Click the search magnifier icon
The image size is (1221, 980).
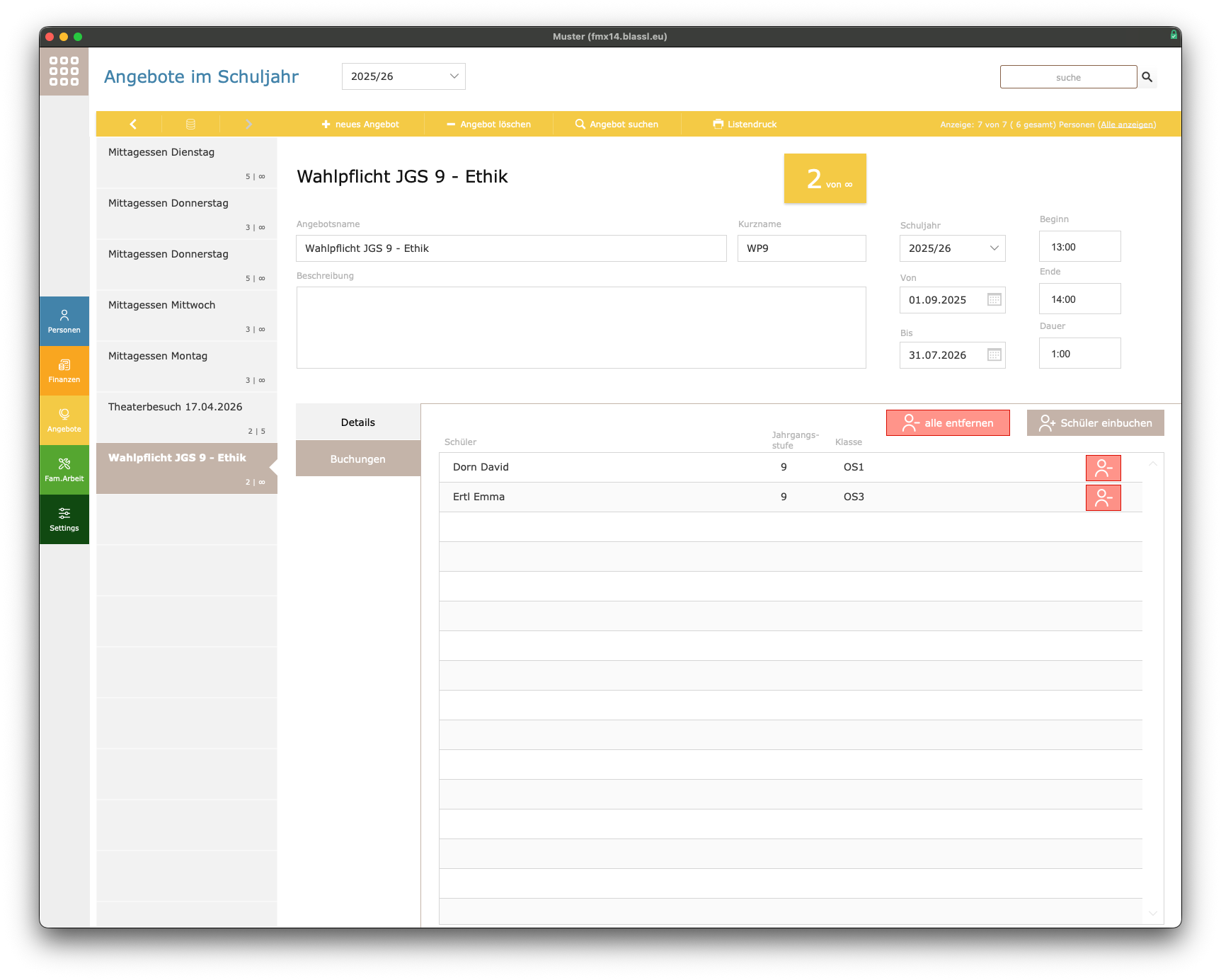[1147, 77]
